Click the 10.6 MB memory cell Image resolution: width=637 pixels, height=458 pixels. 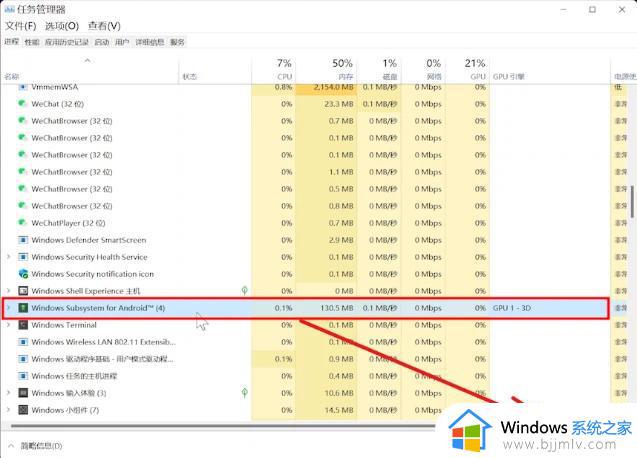(326, 393)
